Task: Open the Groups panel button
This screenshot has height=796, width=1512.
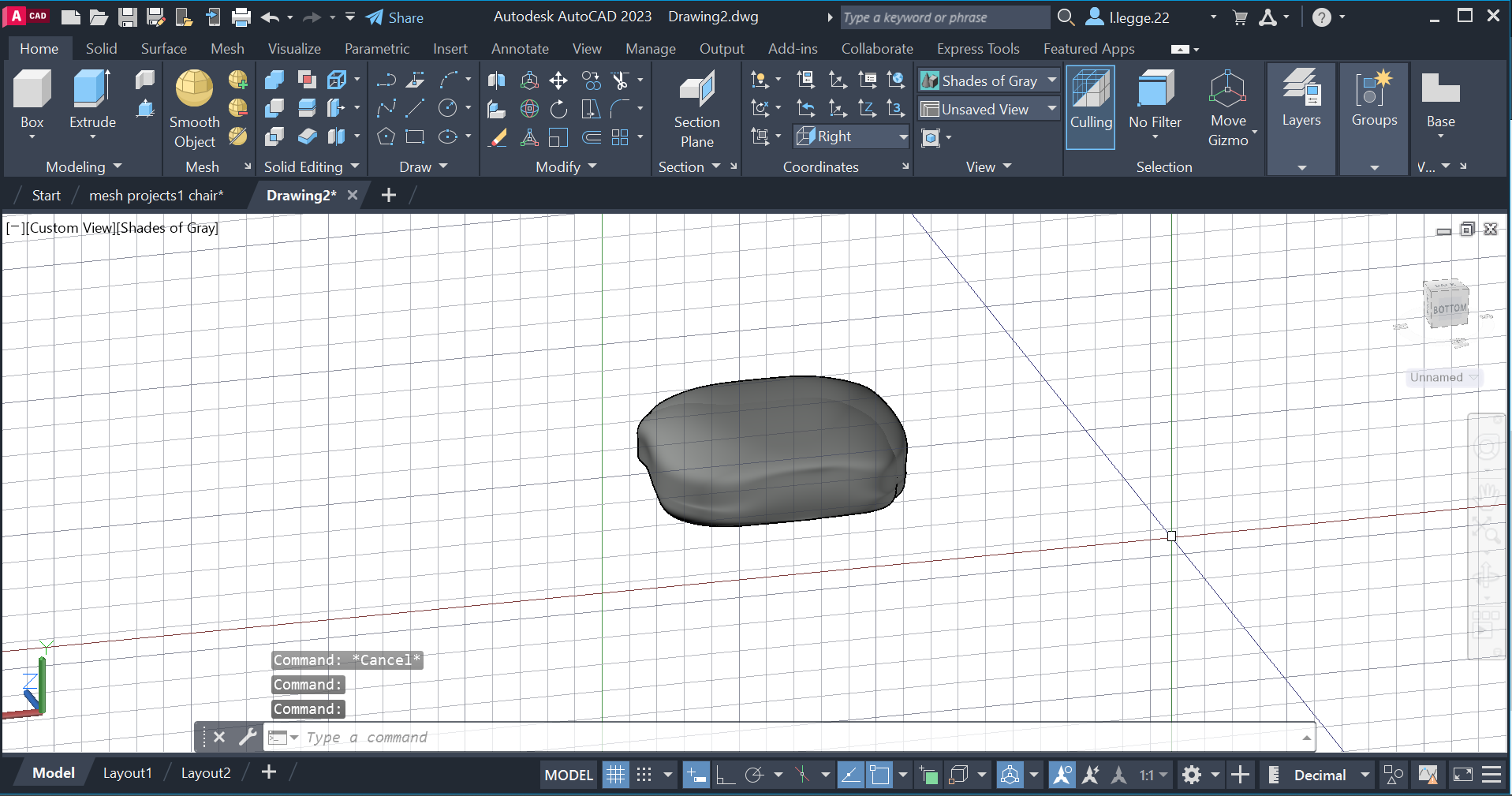Action: (1374, 99)
